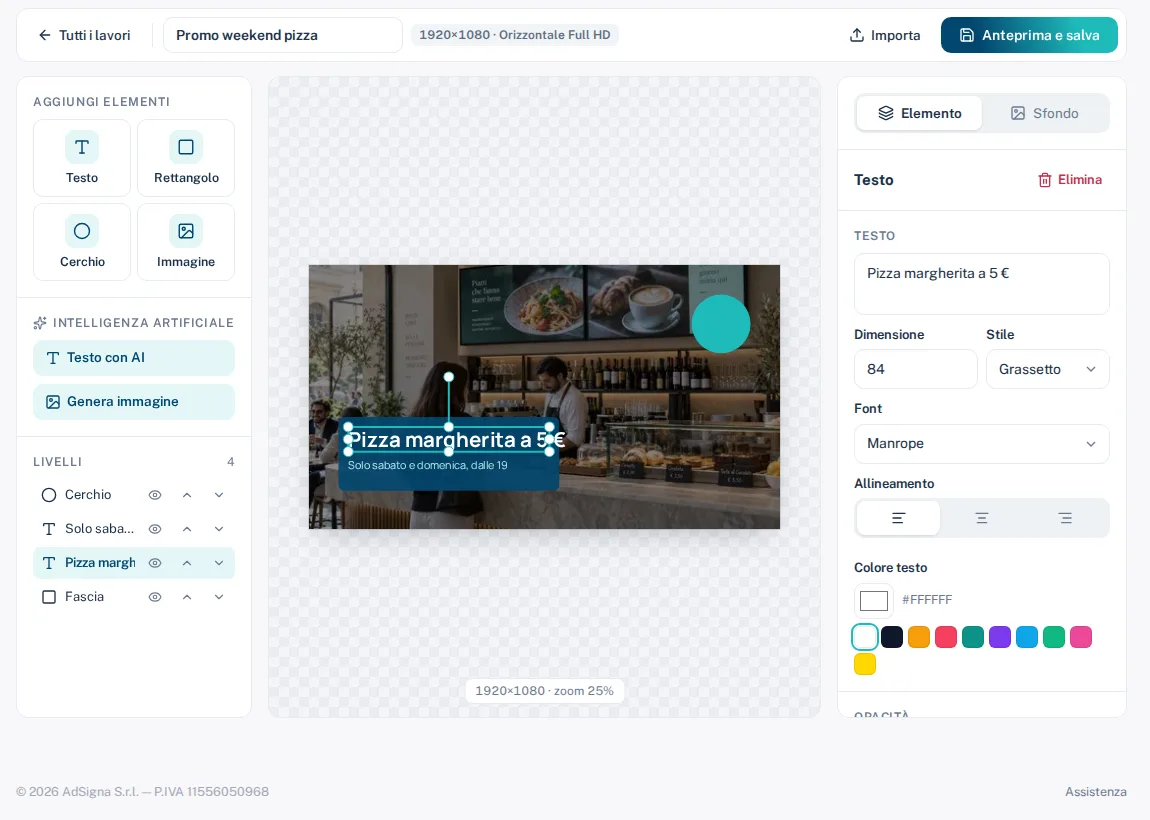Select the teal circle on canvas
Viewport: 1150px width, 820px height.
[x=721, y=323]
